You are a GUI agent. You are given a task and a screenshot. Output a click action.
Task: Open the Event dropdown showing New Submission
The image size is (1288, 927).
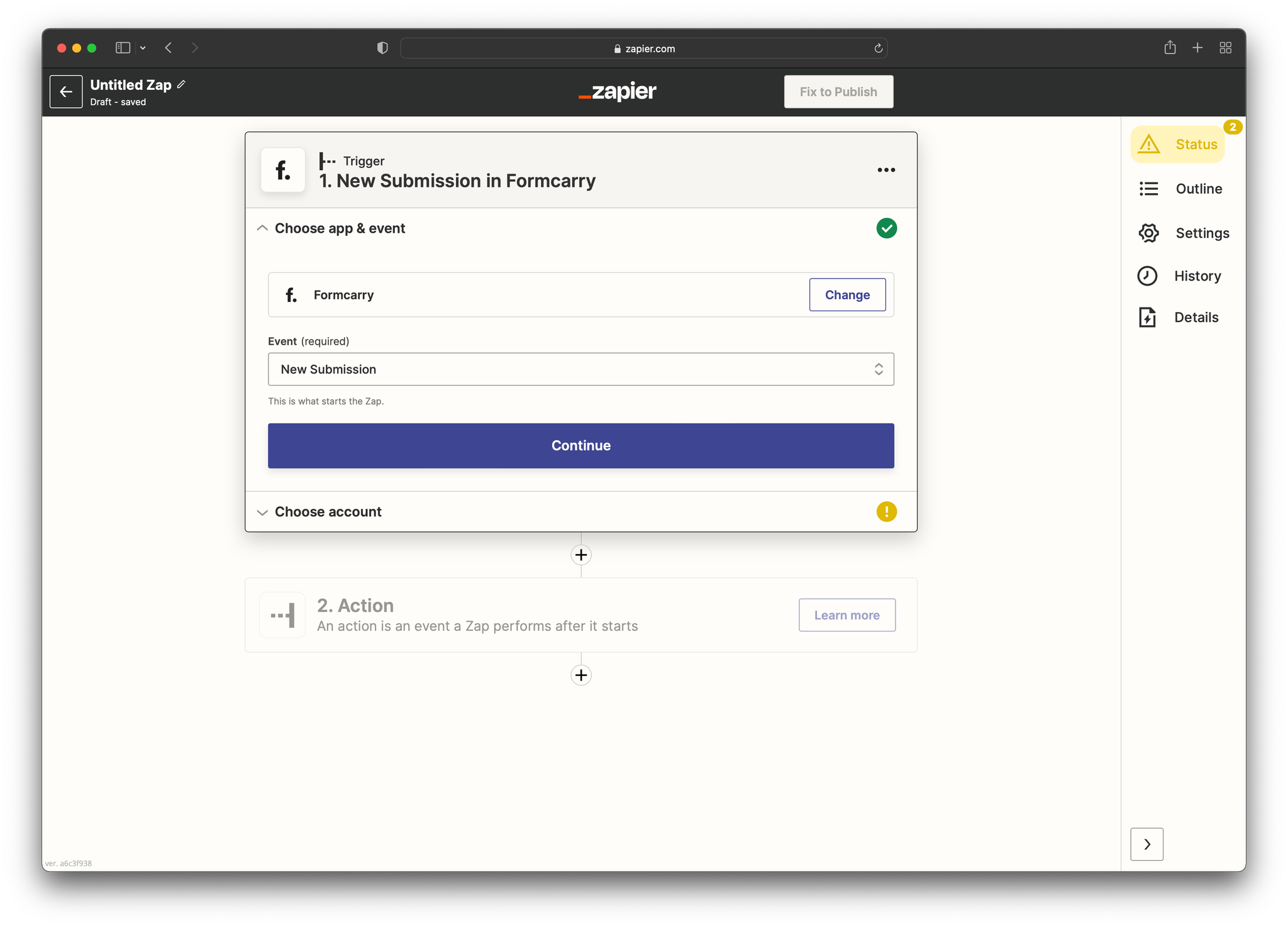click(x=581, y=369)
